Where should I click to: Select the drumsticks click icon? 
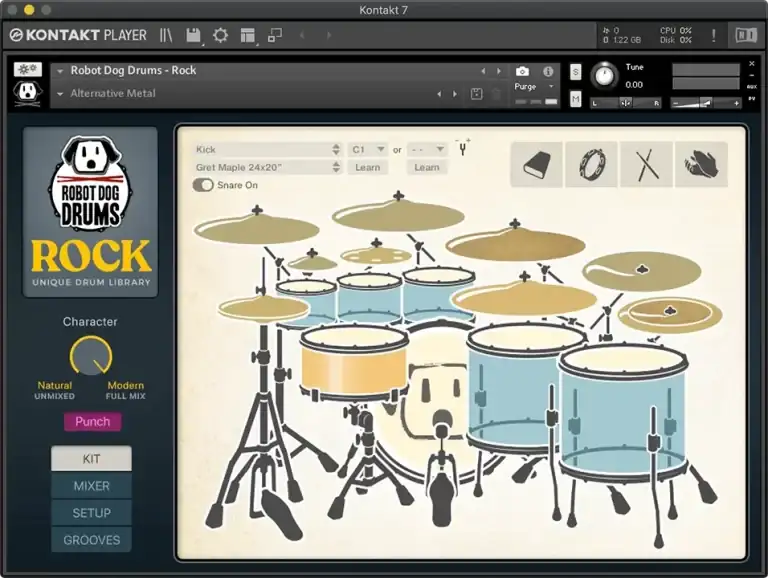click(646, 164)
